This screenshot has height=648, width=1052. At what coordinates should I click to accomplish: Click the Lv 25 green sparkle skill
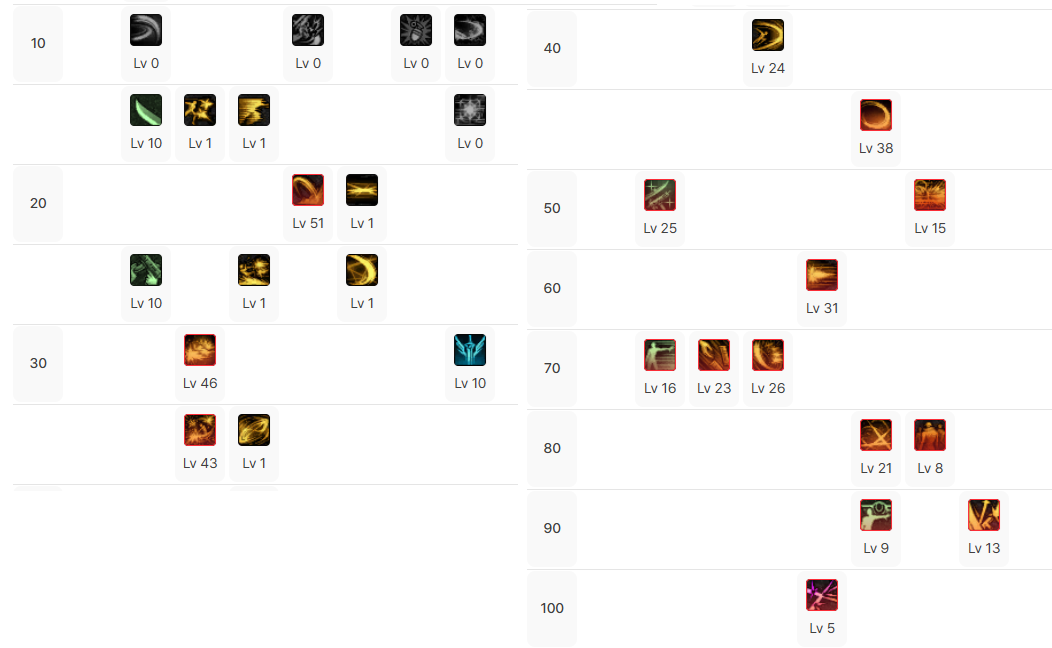(660, 195)
